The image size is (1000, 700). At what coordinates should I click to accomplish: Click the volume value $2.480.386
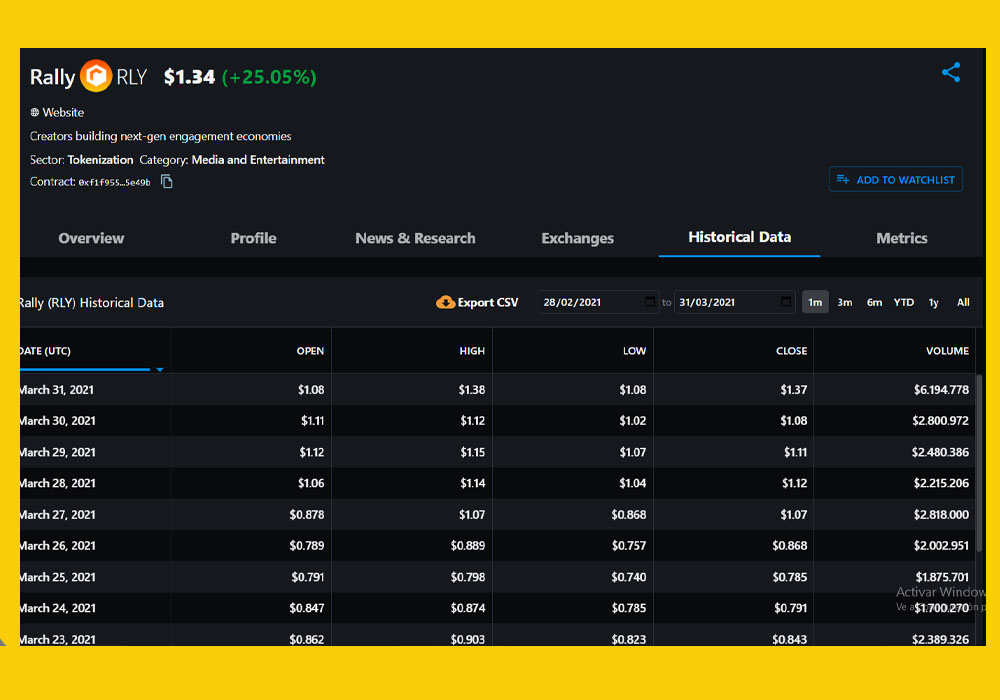tap(940, 452)
